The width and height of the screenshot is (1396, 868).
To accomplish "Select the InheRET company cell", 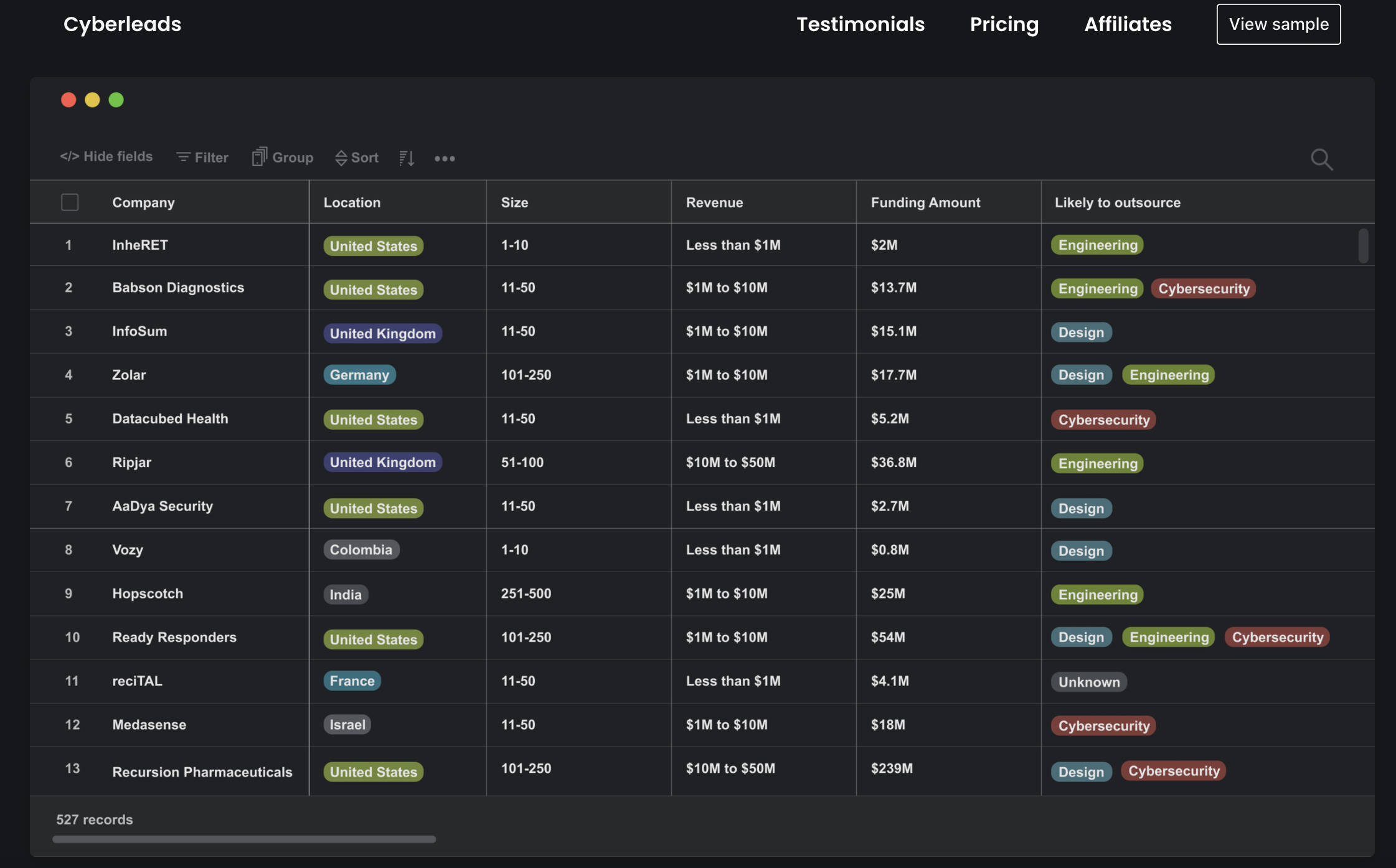I will pyautogui.click(x=139, y=245).
